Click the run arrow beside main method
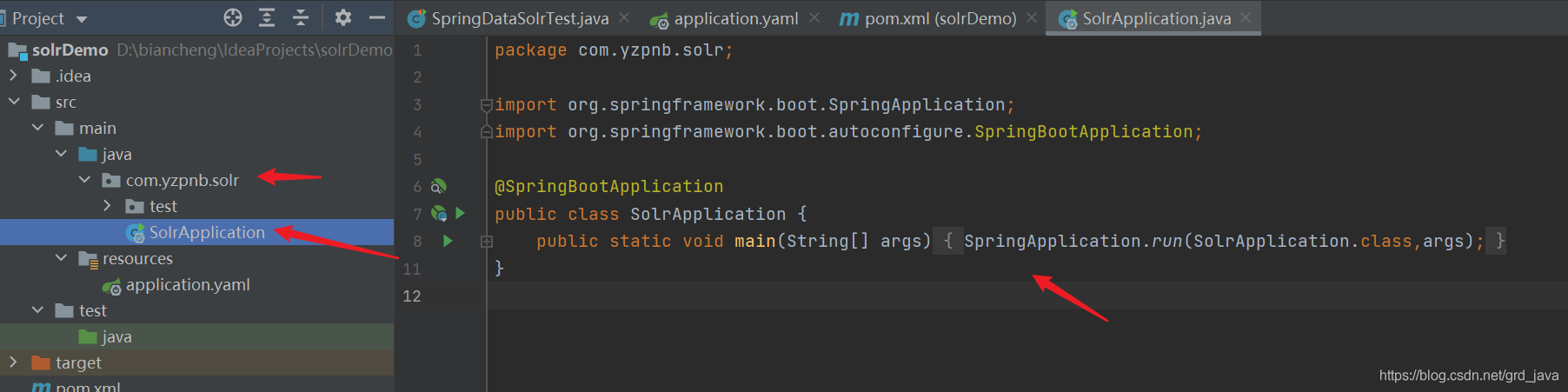The image size is (1568, 392). click(448, 241)
